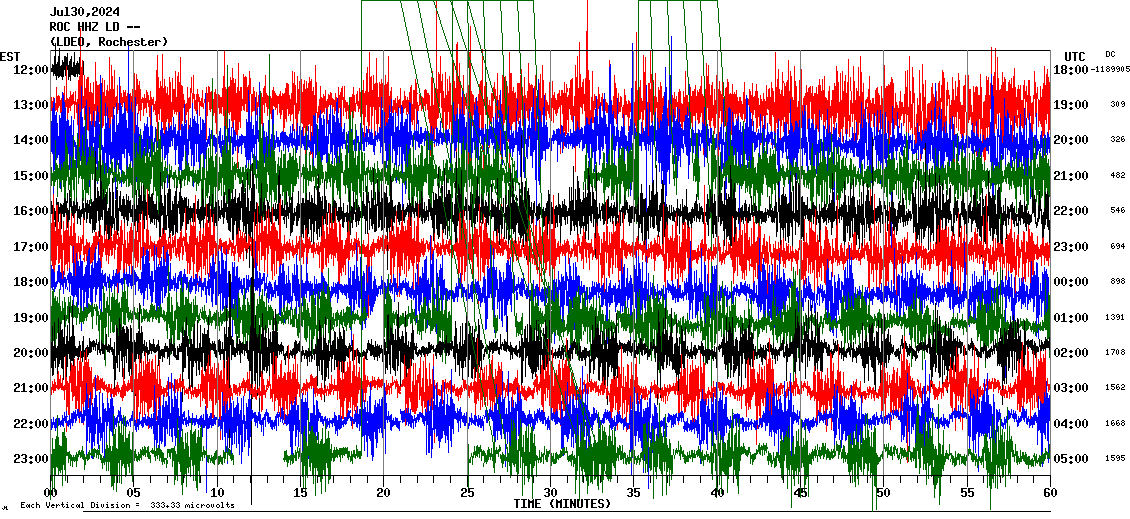1130x519 pixels.
Task: Click the DC column header
Action: point(1110,54)
